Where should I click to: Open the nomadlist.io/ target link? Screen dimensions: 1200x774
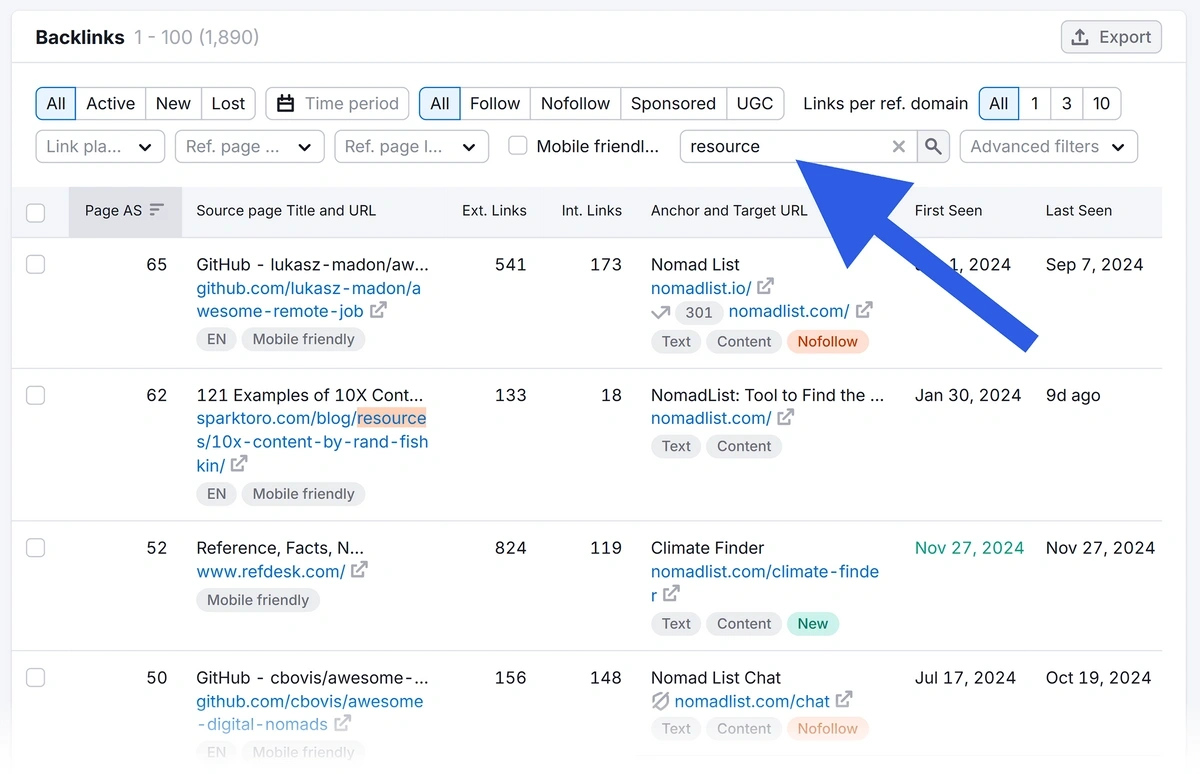701,288
